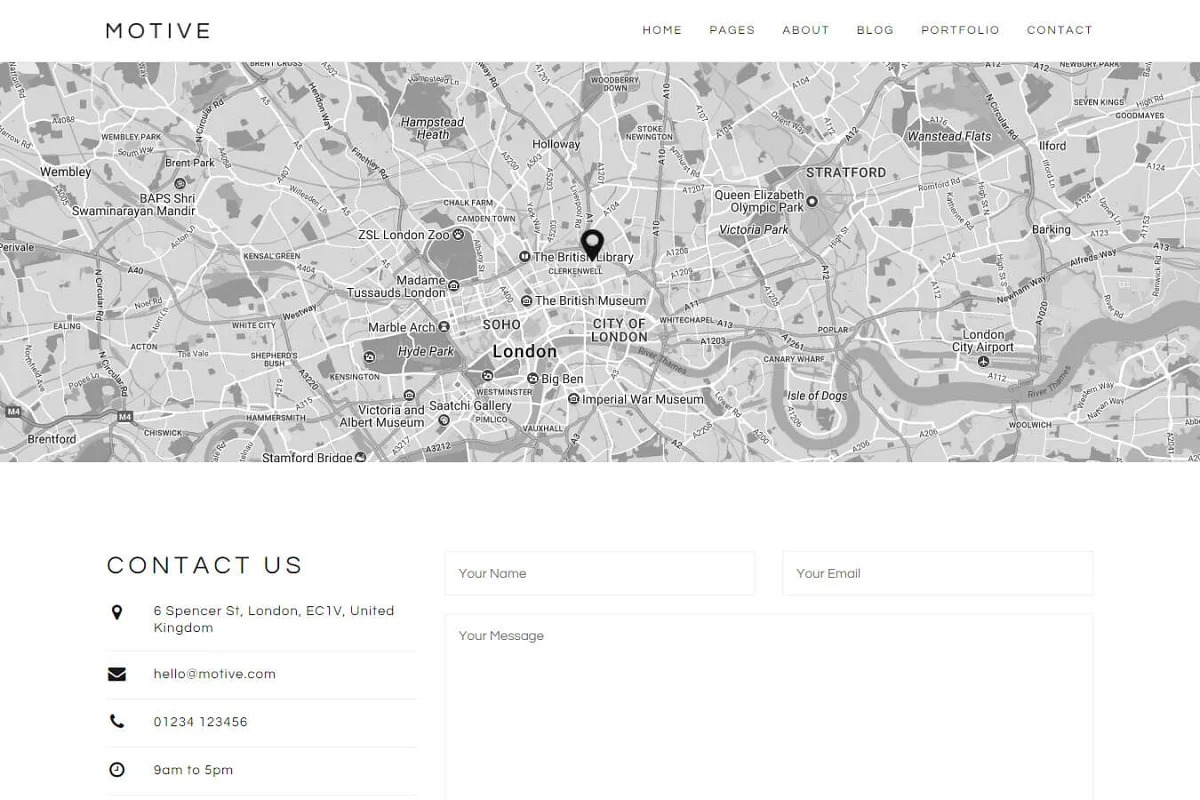Click the clock opening hours icon
1200x800 pixels.
tap(117, 770)
